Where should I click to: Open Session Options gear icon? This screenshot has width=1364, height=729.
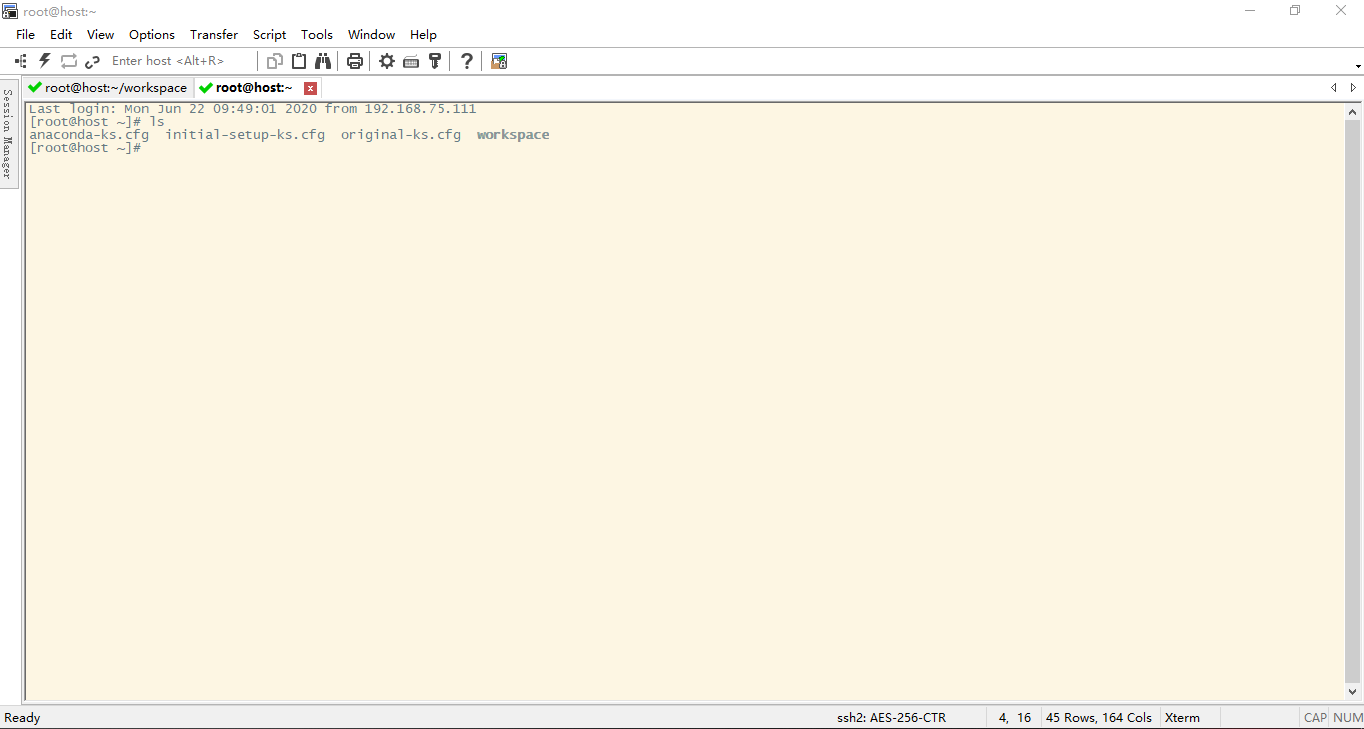387,61
